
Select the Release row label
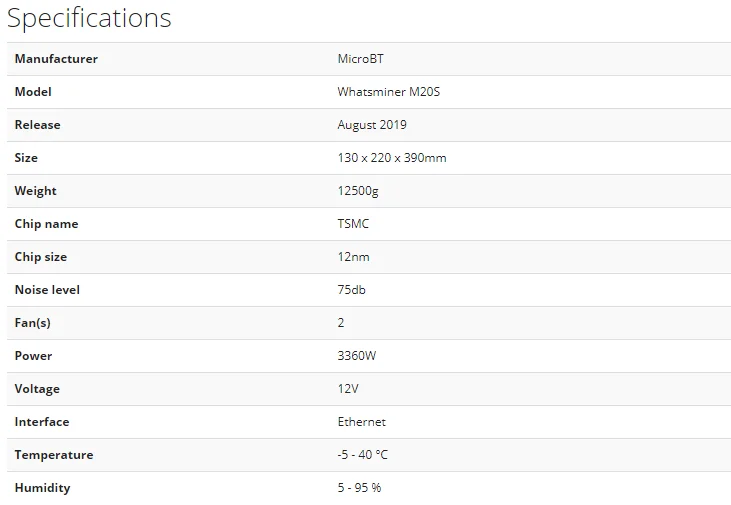click(x=37, y=125)
